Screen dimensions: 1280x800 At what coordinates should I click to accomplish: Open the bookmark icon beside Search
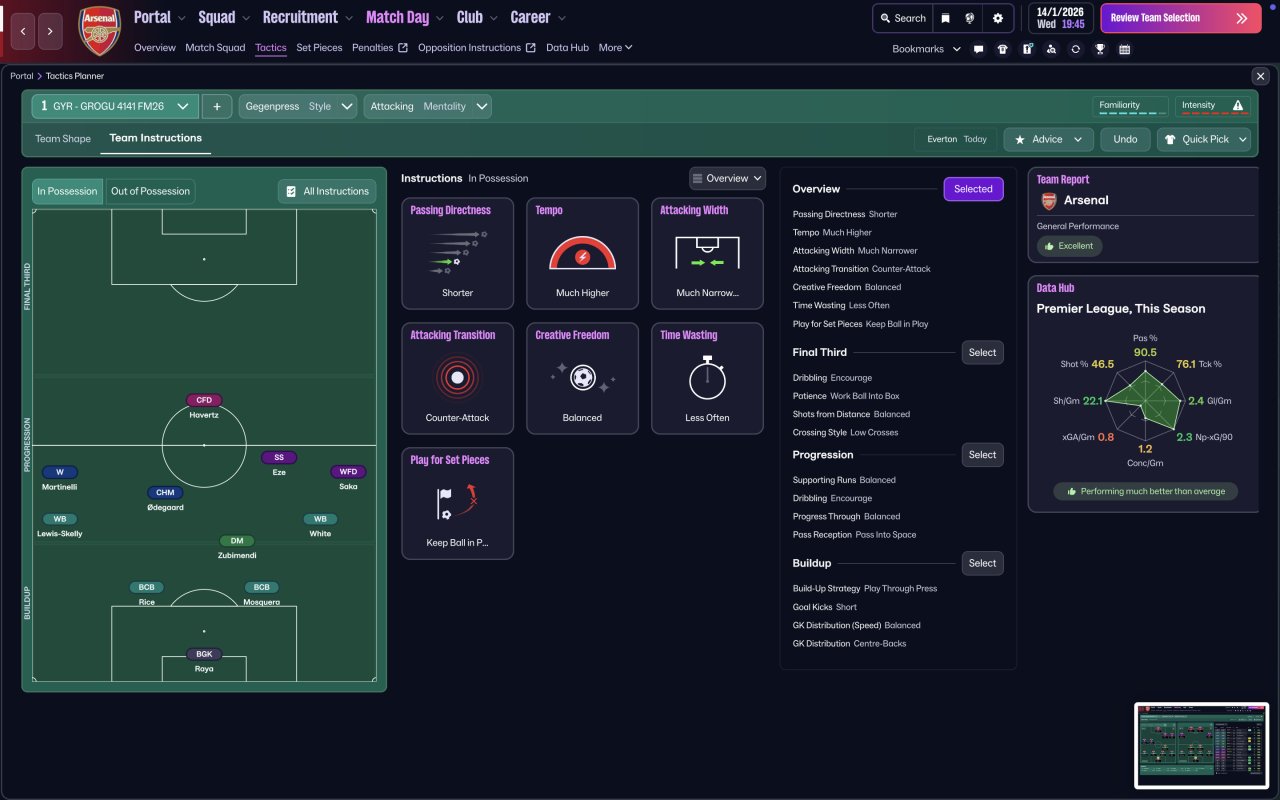pyautogui.click(x=945, y=18)
